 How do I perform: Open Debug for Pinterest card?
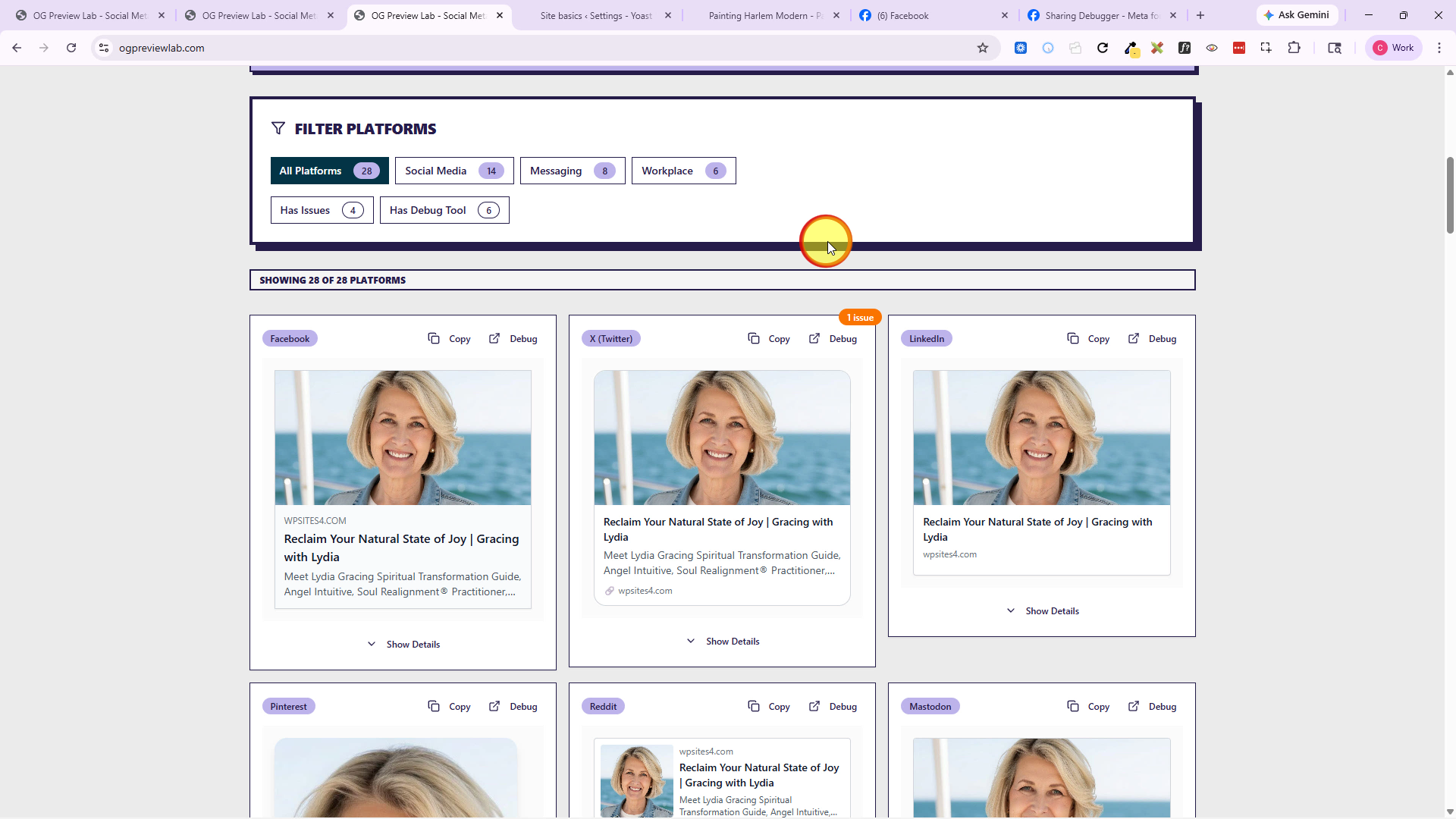click(x=513, y=707)
